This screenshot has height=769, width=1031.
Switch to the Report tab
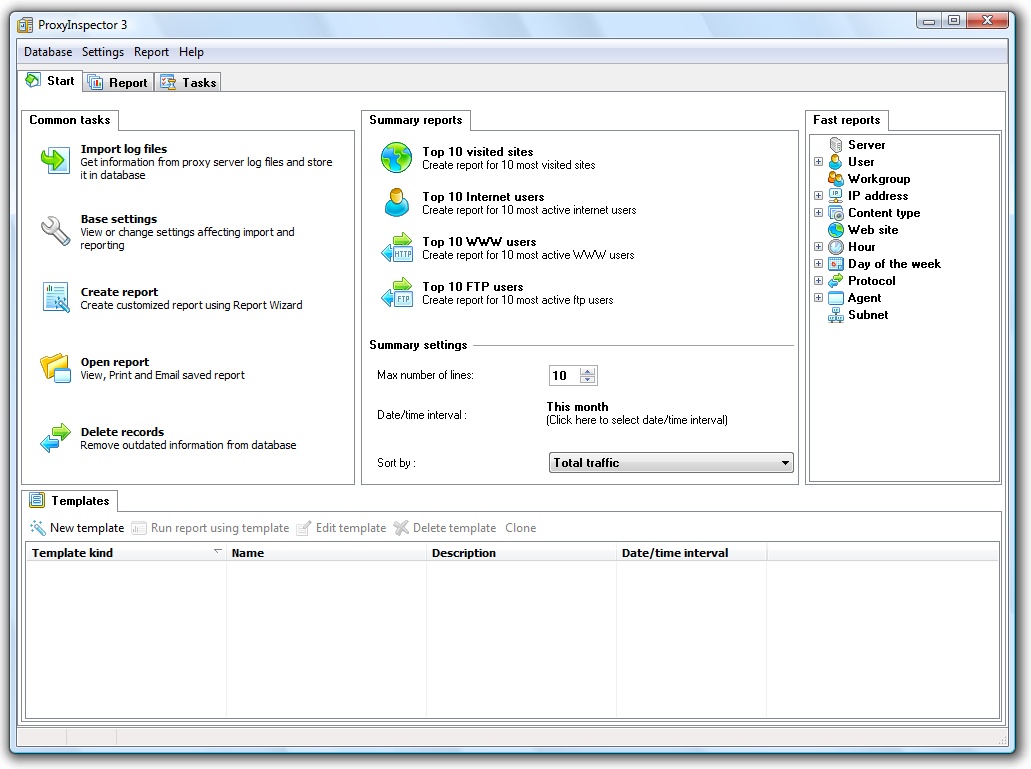tap(118, 83)
